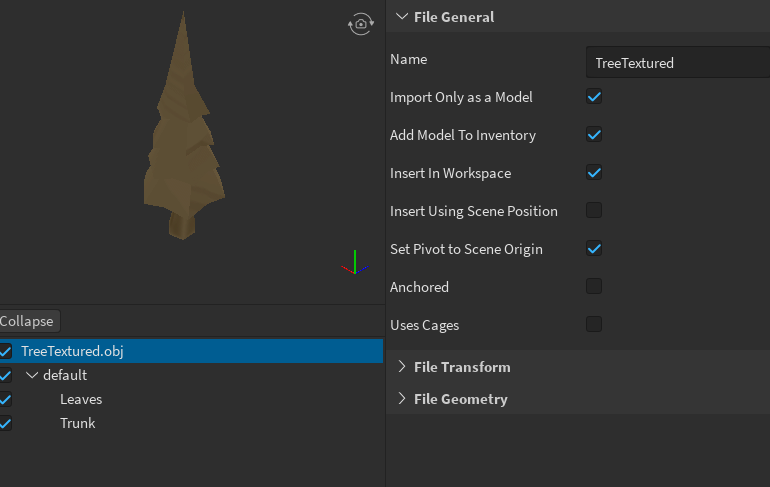
Task: Expand the File Transform section
Action: 402,367
